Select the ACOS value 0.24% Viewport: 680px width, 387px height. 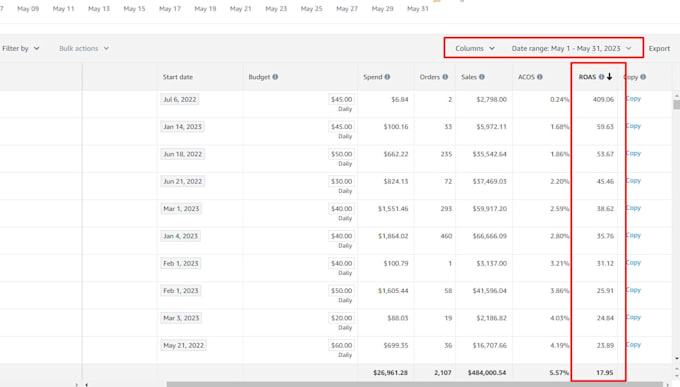pos(559,99)
